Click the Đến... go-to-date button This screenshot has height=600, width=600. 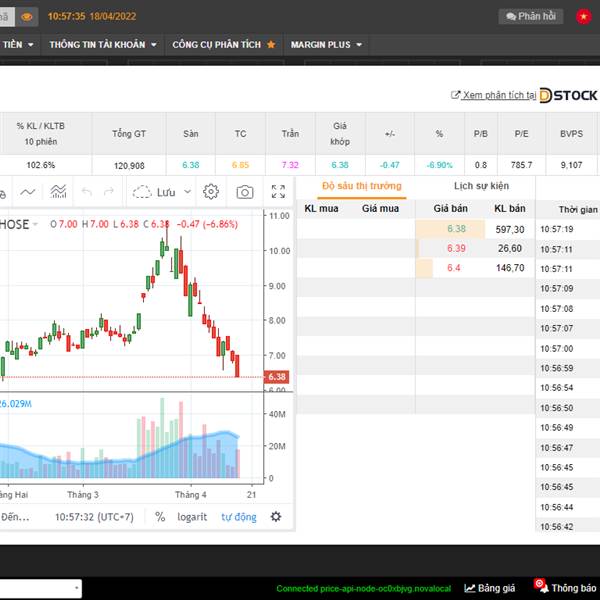click(x=15, y=517)
